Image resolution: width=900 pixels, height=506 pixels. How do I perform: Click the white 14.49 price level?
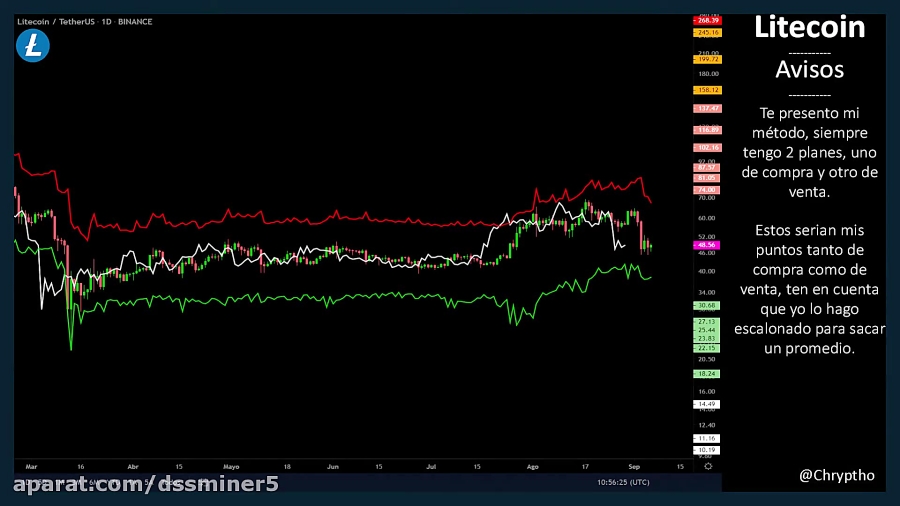(x=706, y=404)
